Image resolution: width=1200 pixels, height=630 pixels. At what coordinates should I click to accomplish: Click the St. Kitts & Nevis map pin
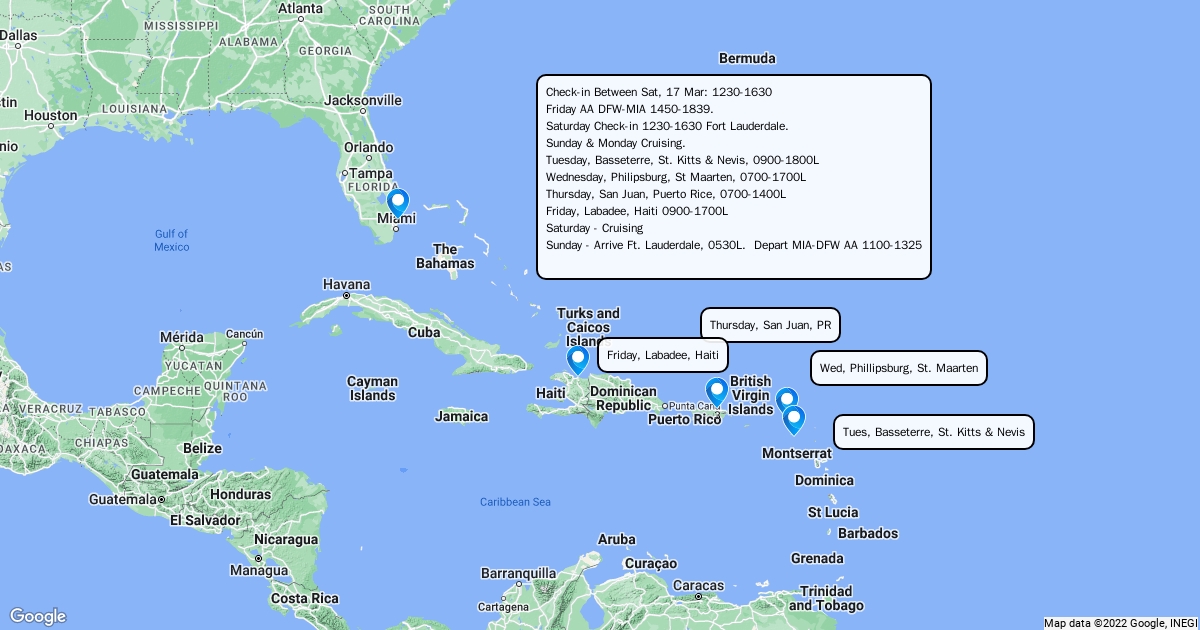(x=793, y=420)
